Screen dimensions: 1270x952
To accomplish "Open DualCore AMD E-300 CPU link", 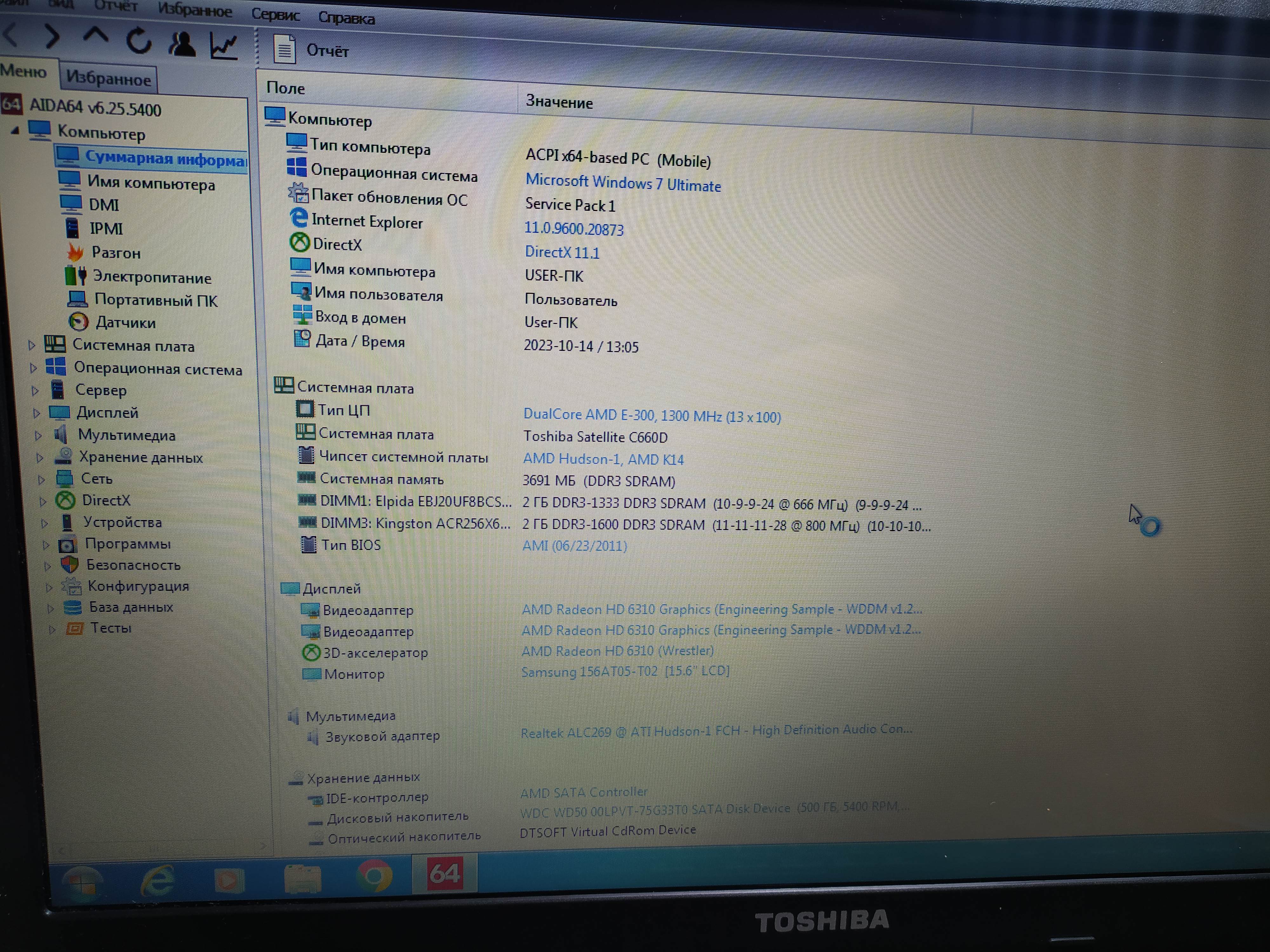I will [x=652, y=415].
